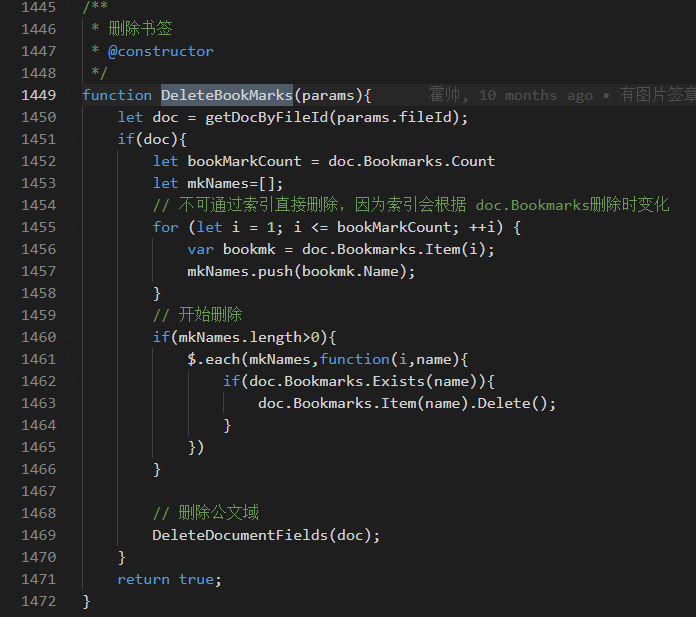The image size is (696, 617).
Task: Click 'doc.Bookmarks.Item(i)' on line 1456
Action: [393, 249]
